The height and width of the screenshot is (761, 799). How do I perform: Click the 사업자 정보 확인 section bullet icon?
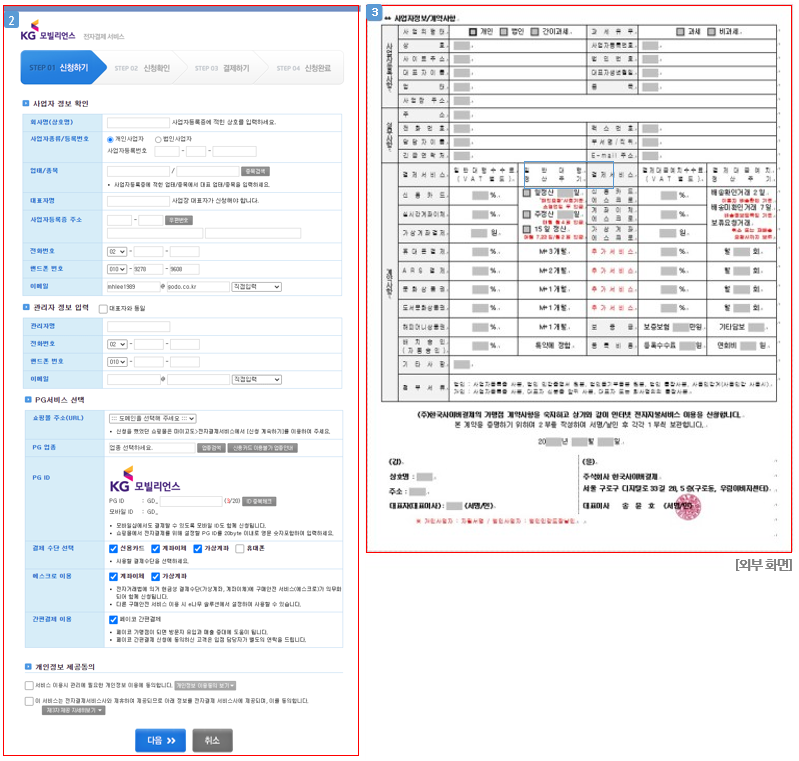point(25,103)
